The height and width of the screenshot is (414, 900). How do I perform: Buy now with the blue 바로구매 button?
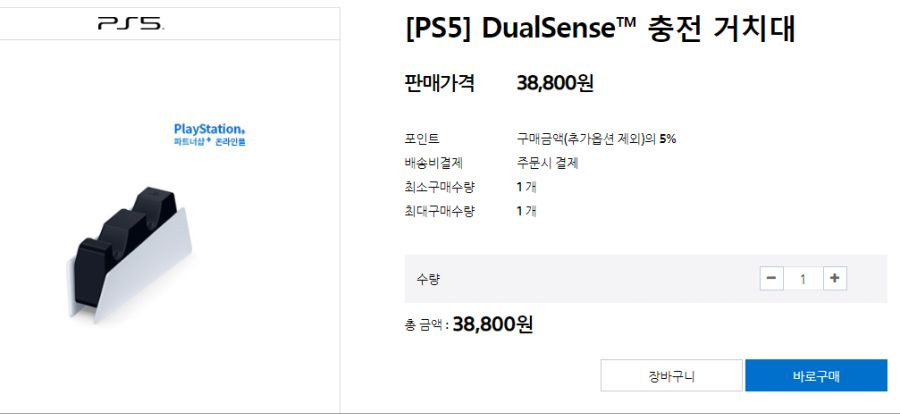pos(816,376)
